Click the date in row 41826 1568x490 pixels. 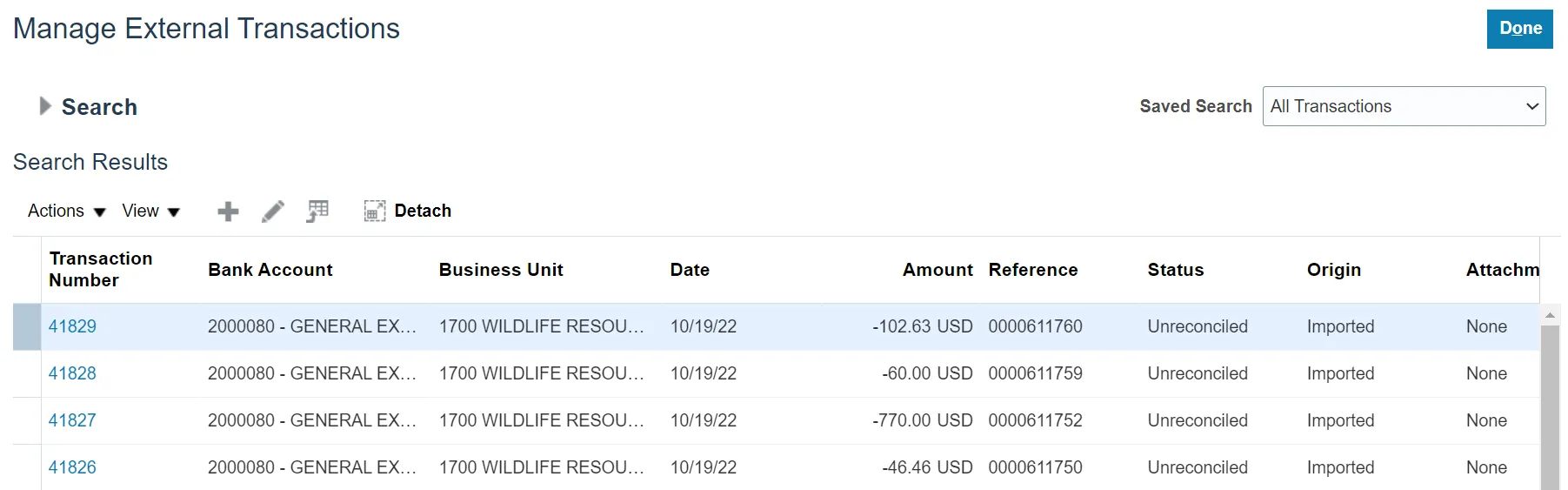704,467
